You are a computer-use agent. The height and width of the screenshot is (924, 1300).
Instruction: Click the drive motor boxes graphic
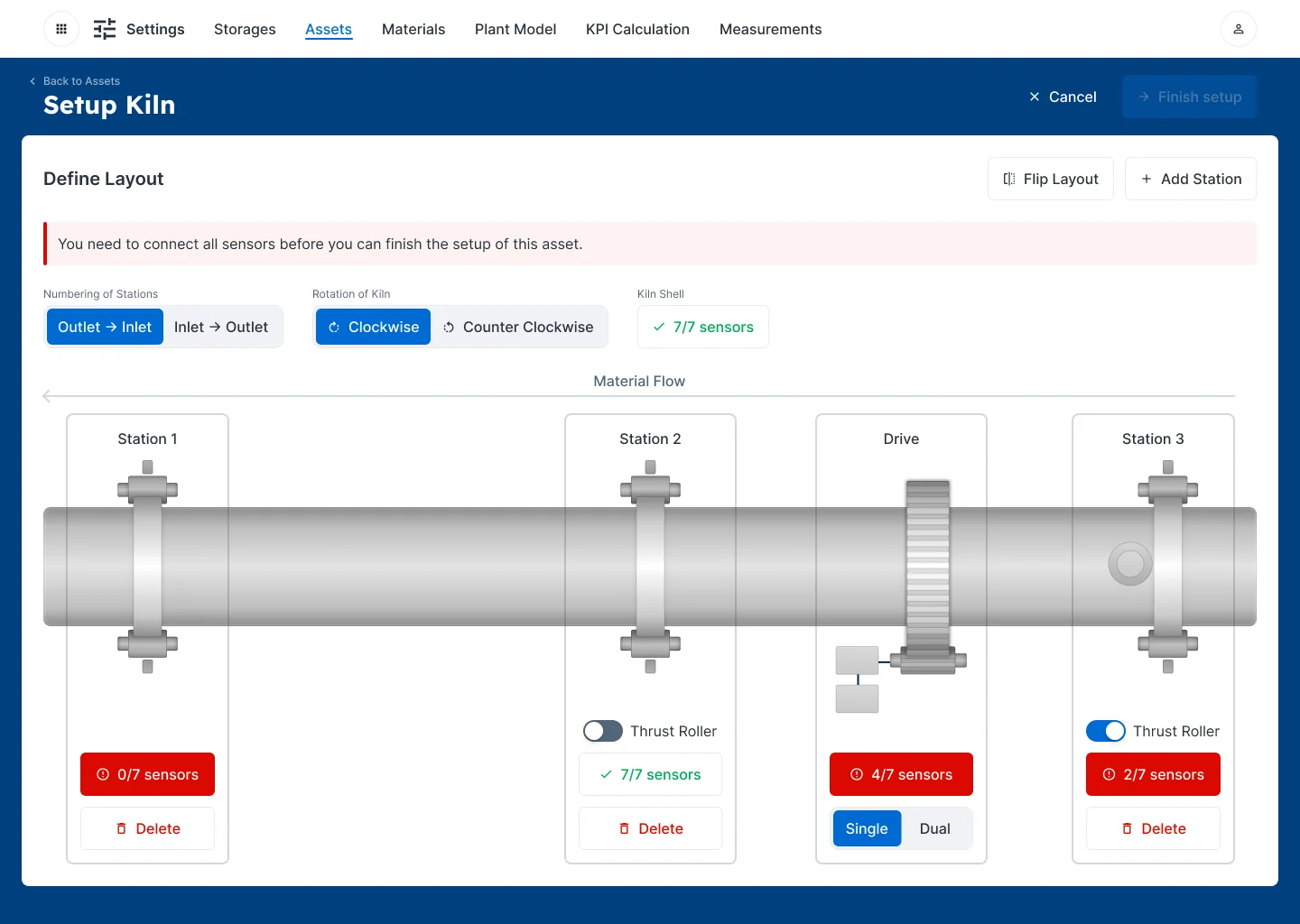coord(858,679)
